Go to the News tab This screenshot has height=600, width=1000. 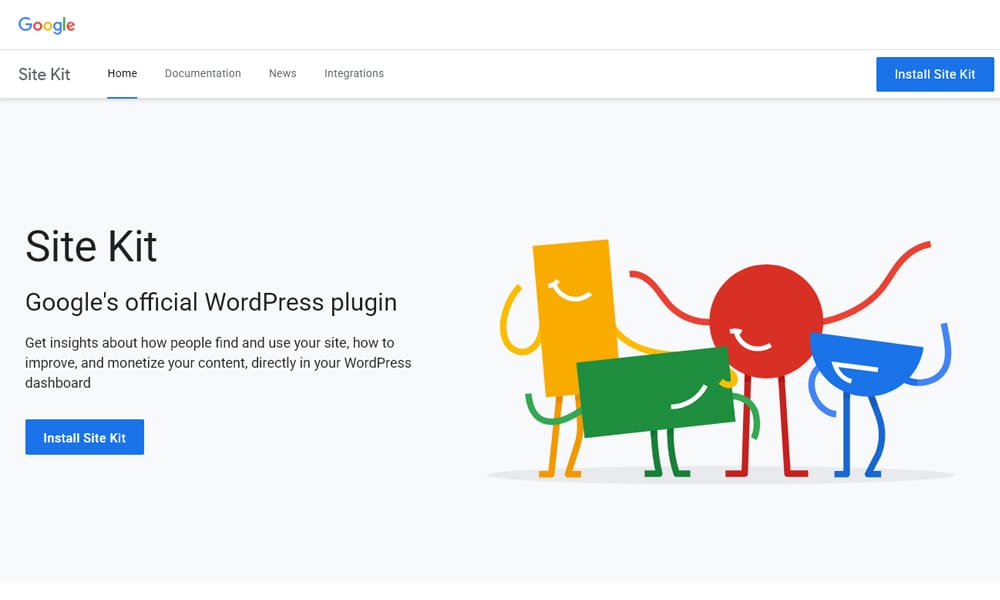pos(283,73)
